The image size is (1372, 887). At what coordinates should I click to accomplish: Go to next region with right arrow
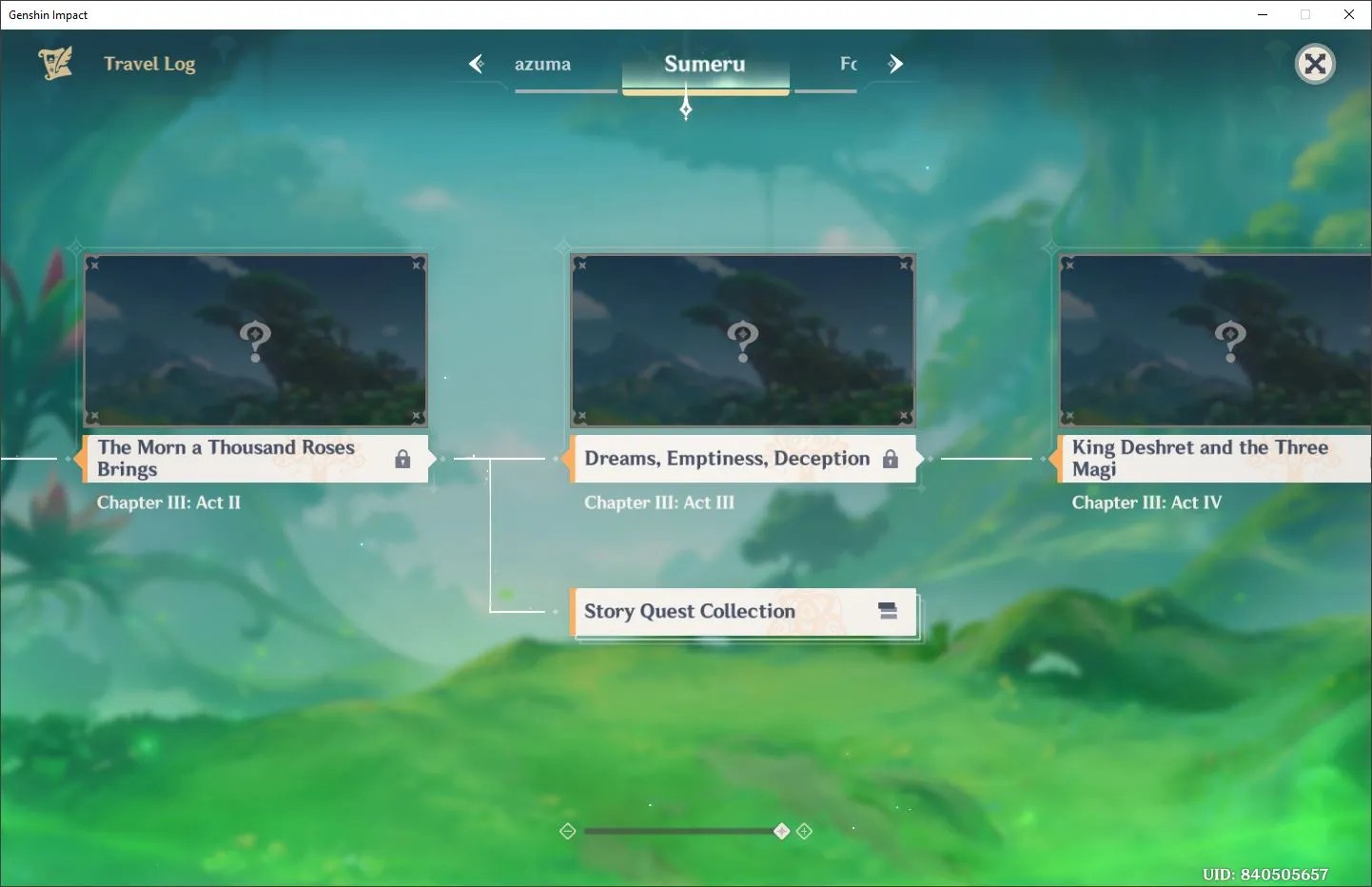pos(894,64)
